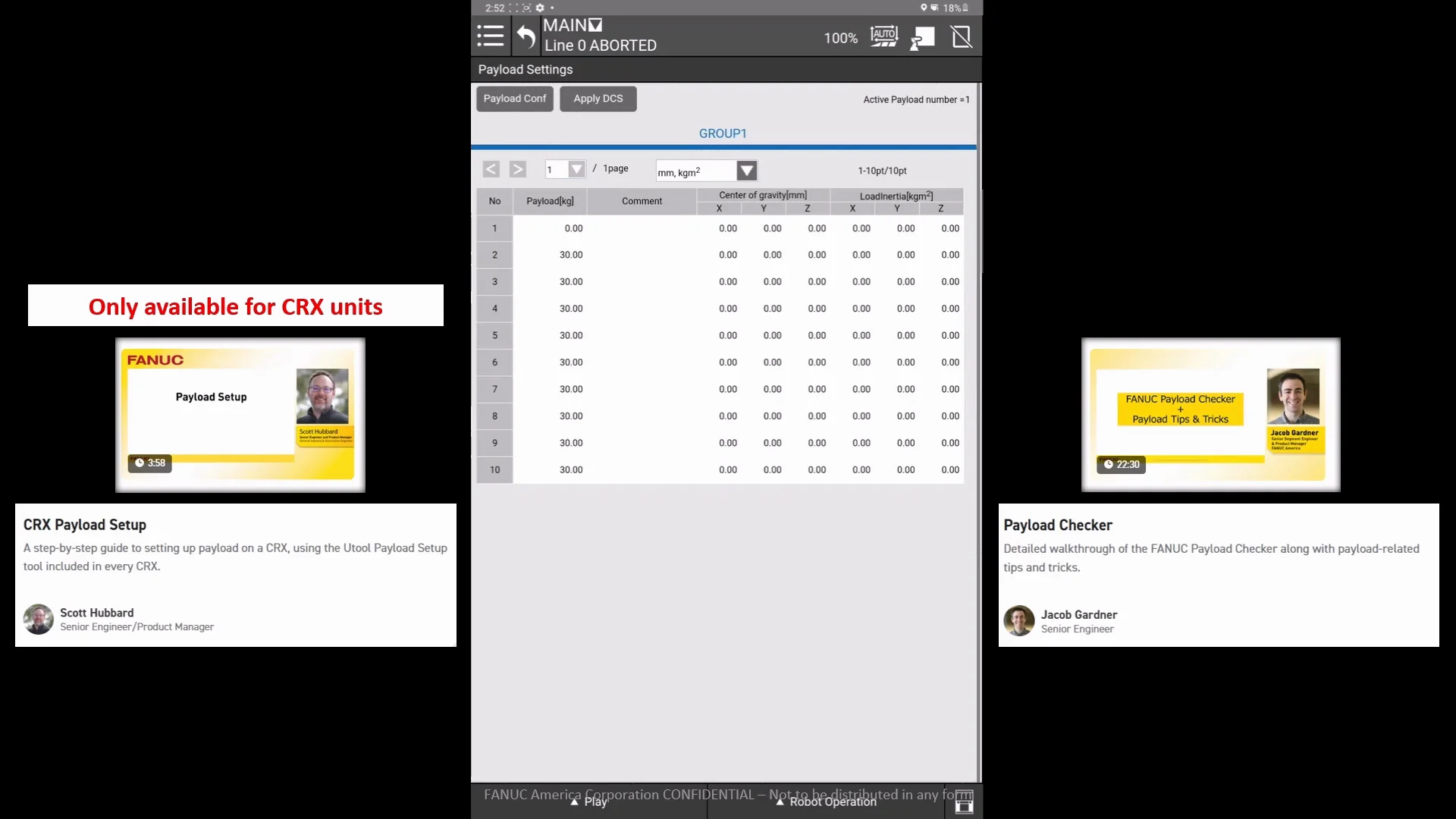Open the hamburger main menu
This screenshot has height=819, width=1456.
490,36
